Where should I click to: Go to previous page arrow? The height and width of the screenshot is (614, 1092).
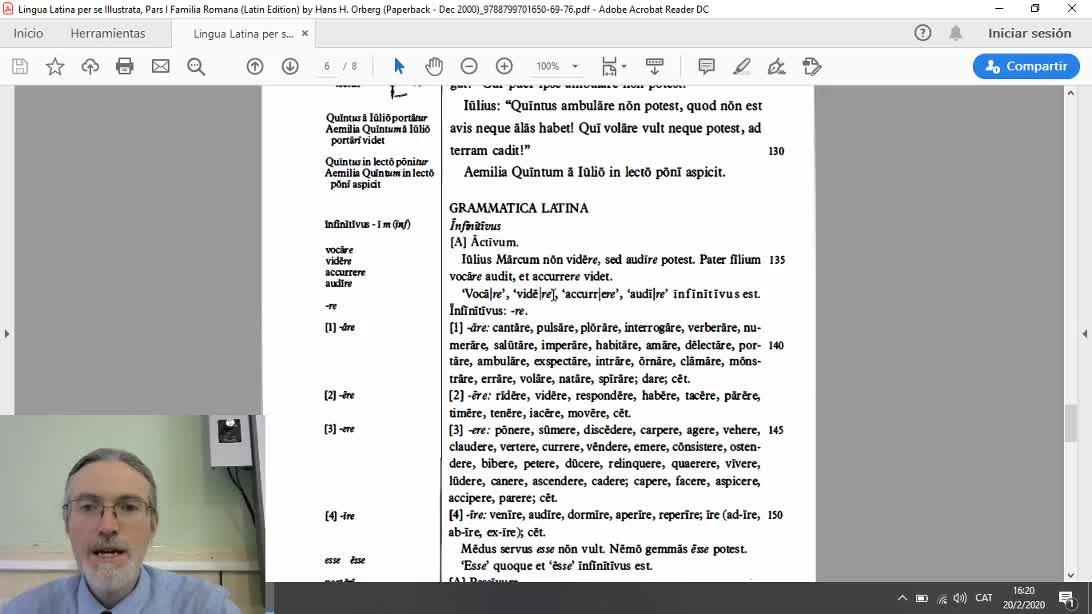255,66
